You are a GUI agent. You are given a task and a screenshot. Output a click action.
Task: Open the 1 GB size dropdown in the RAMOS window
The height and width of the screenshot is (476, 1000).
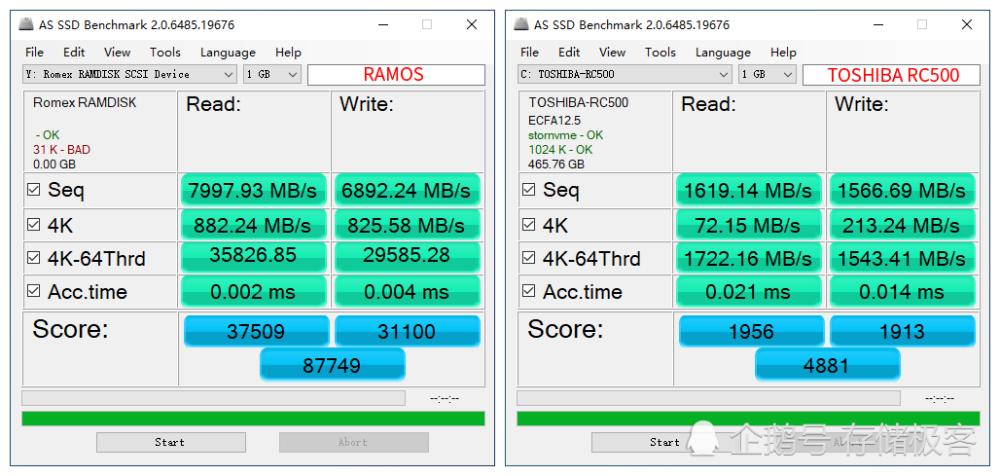coord(272,75)
